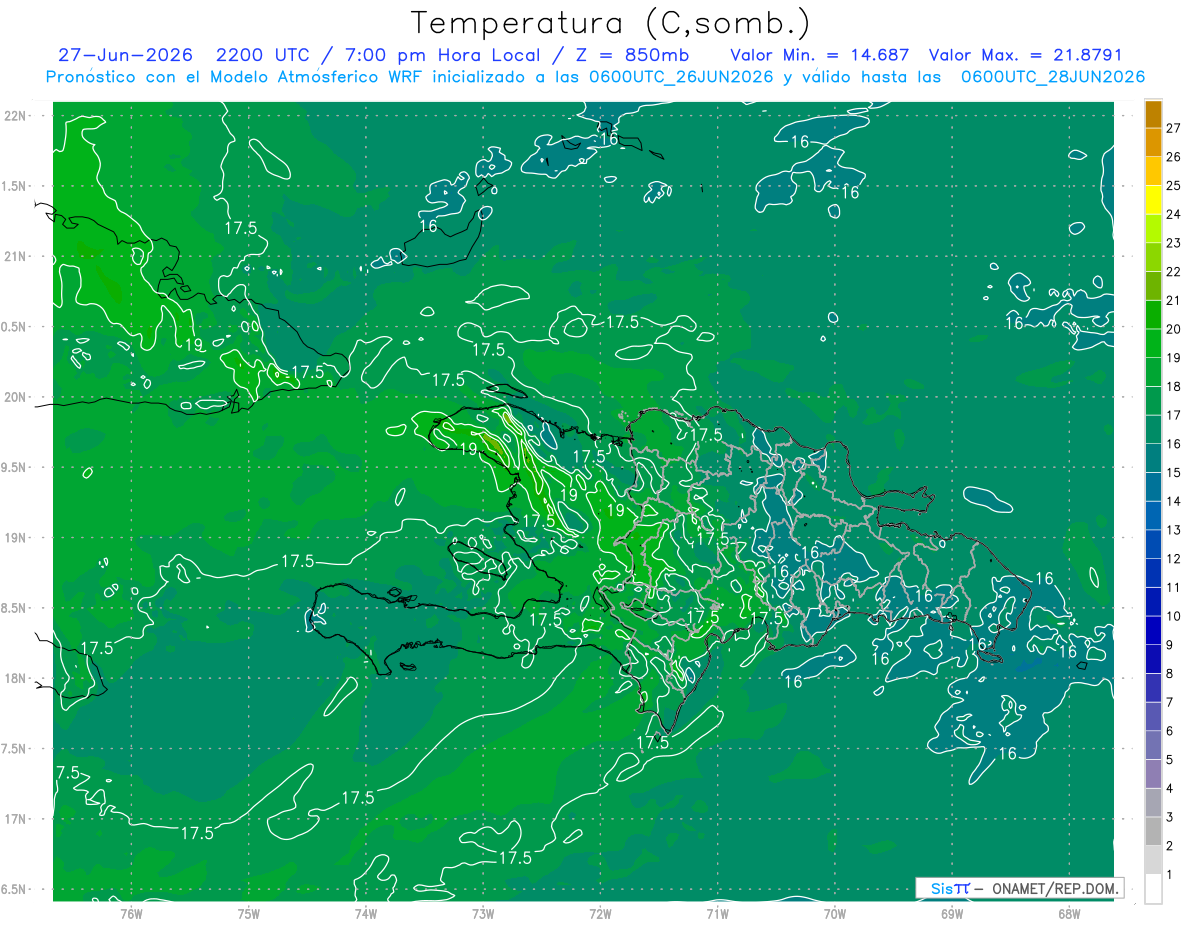Viewport: 1200px width, 927px height.
Task: Pick the white bottom swatch of the color scale
Action: [1153, 888]
